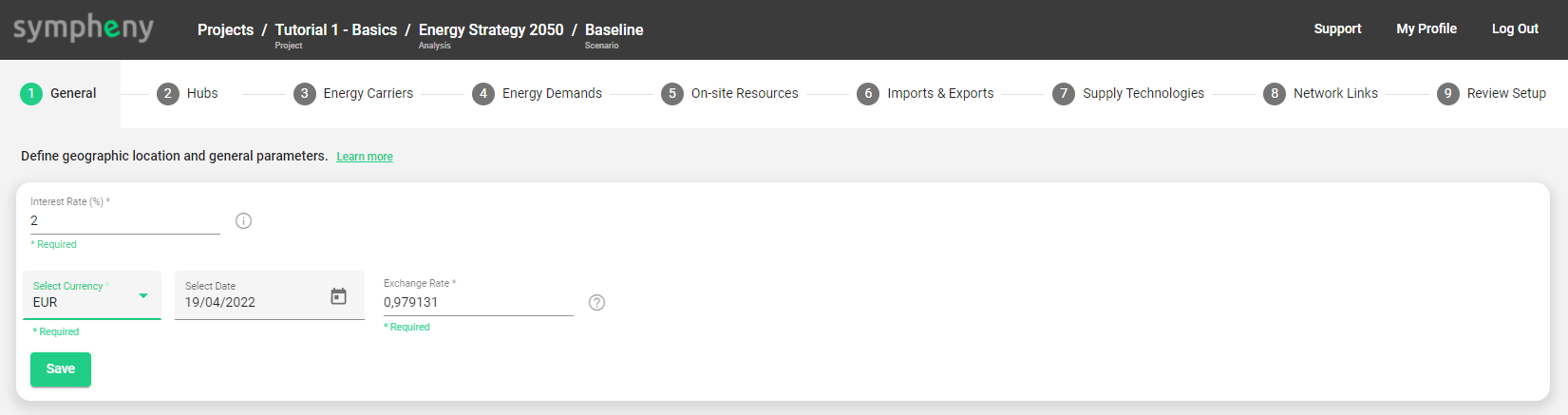Click the exchange rate help icon

coord(596,303)
